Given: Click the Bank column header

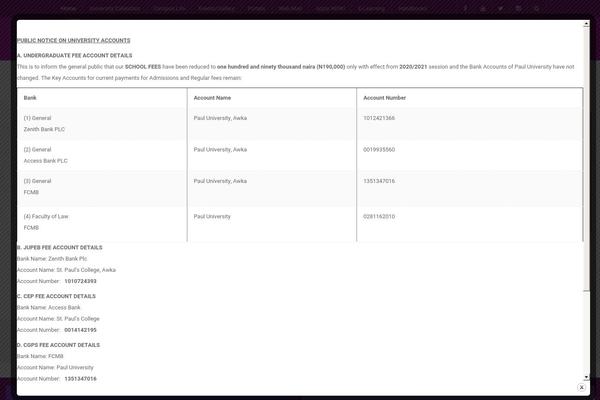Looking at the screenshot, I should tap(30, 98).
